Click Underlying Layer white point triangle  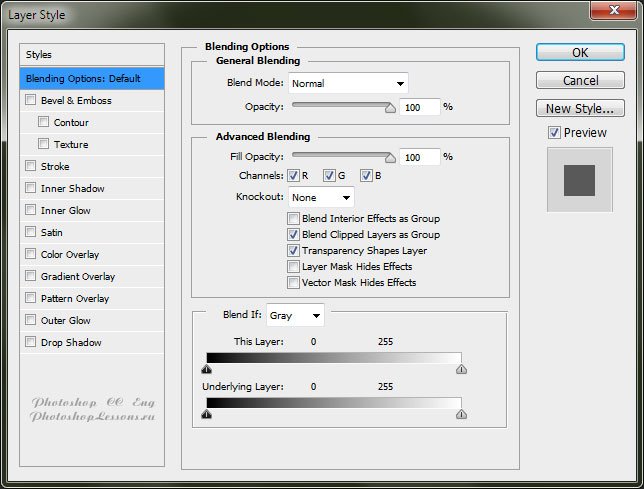pos(461,413)
